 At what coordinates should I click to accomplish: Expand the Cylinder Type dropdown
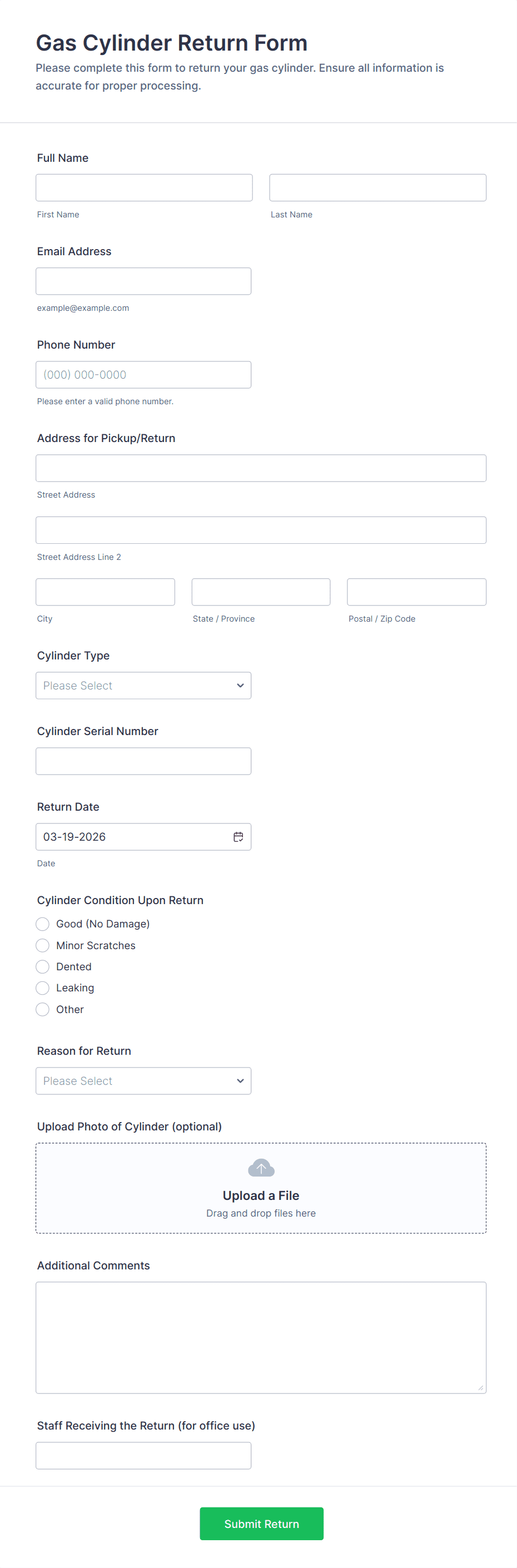[143, 686]
